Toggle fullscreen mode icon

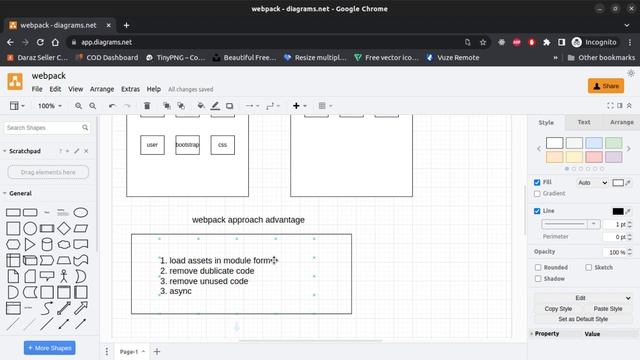pyautogui.click(x=610, y=106)
